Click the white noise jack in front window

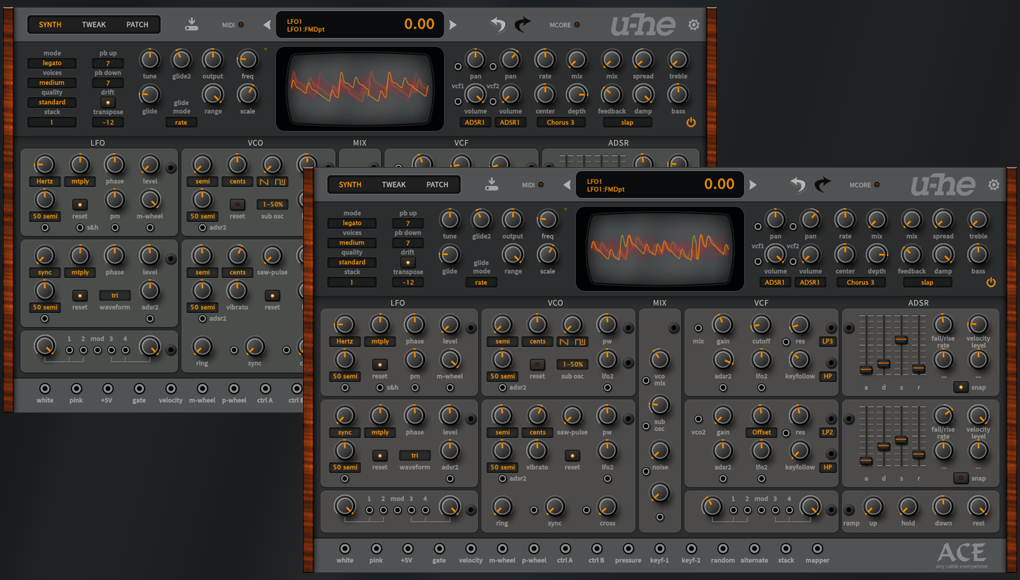345,549
